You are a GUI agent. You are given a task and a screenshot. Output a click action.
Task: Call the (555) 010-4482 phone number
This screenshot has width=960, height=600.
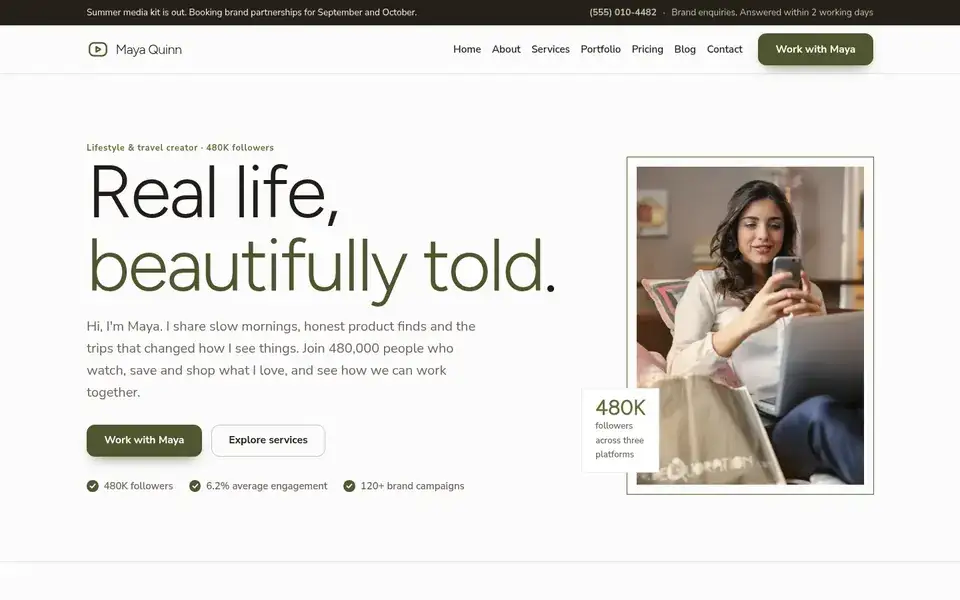623,12
